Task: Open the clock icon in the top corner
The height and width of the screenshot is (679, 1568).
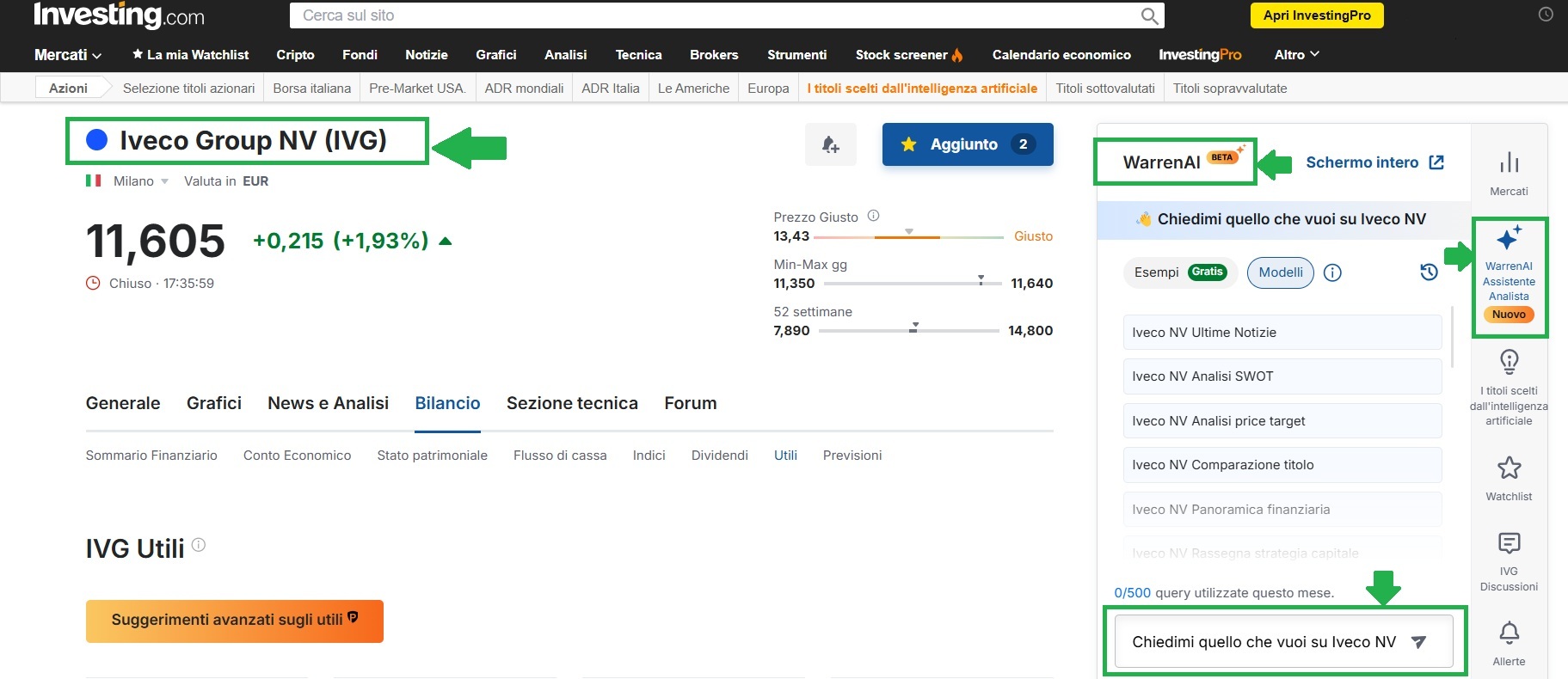Action: point(1546,15)
